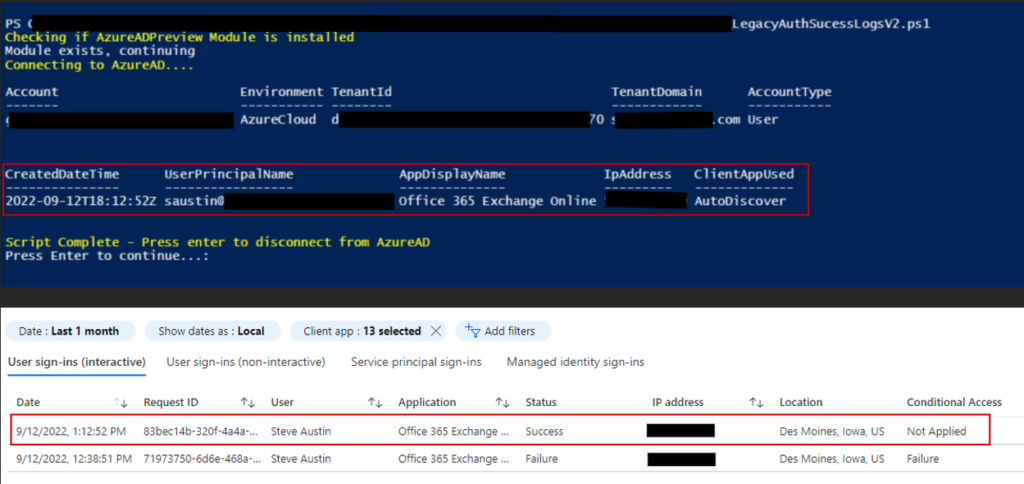Sort the Application column arrow icon
Image resolution: width=1024 pixels, height=484 pixels.
click(x=503, y=403)
